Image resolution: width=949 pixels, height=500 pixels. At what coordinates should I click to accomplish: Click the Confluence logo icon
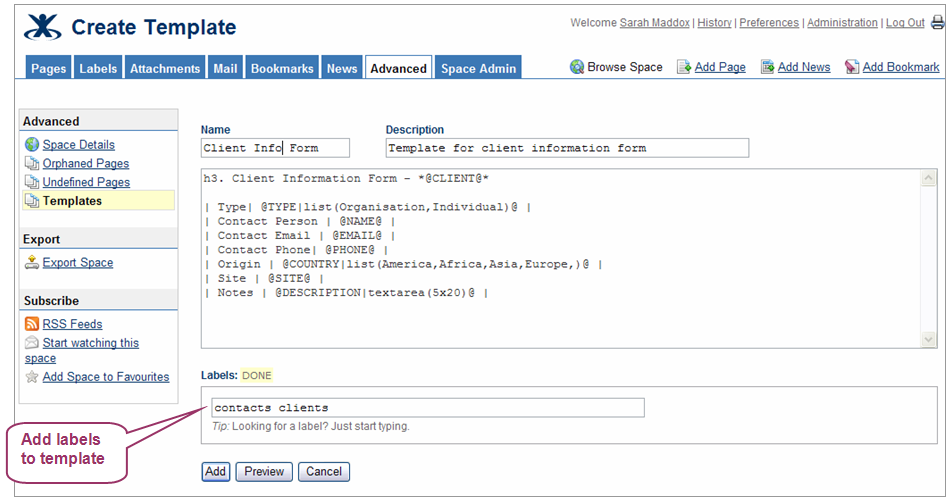(42, 27)
